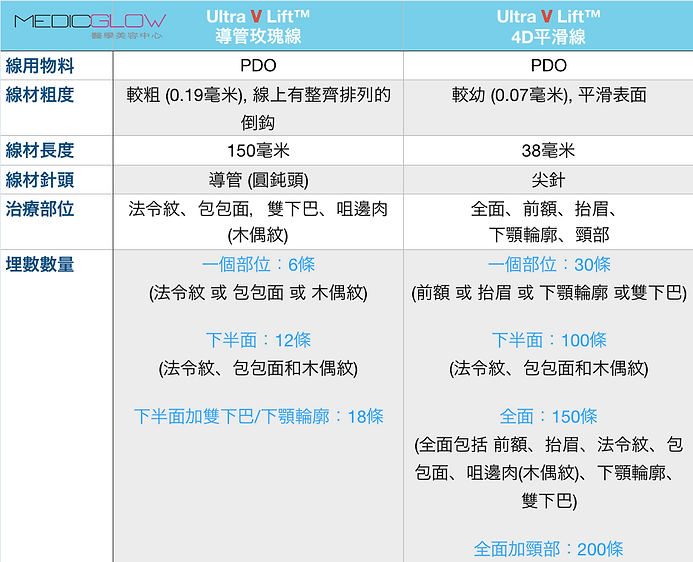
Task: Click the MEDICGLOW logo
Action: 90,26
